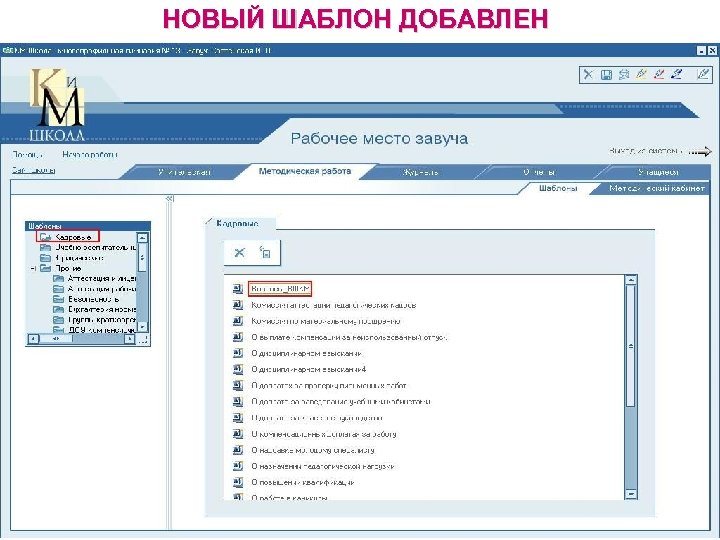Click right arrow of tree horizontal scrollbar
Image resolution: width=720 pixels, height=540 pixels.
[130, 339]
